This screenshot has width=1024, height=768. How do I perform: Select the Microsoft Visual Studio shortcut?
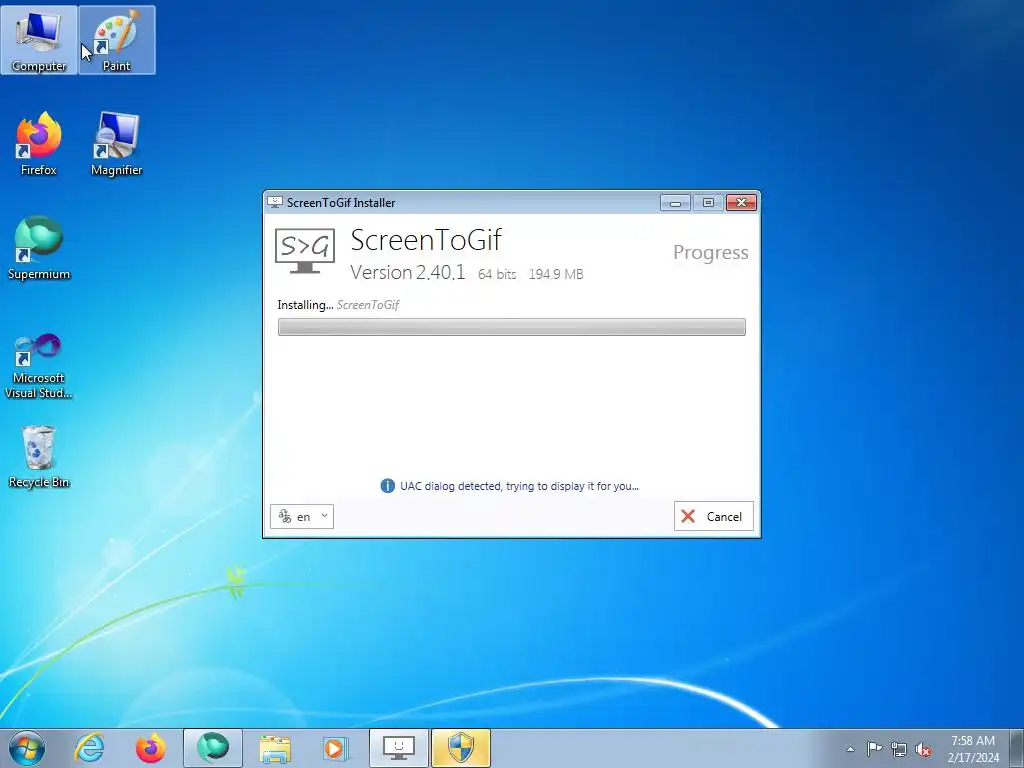click(x=39, y=365)
